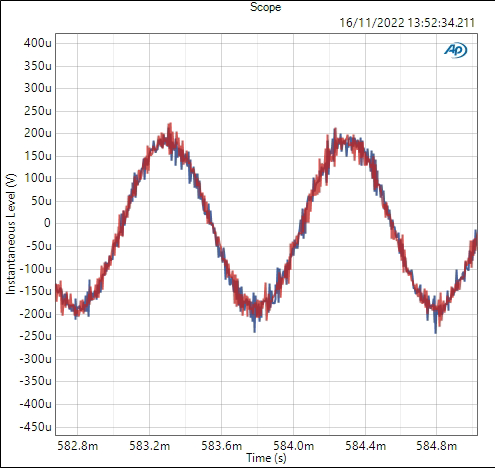Click the -200u Y-axis tick label

coord(35,314)
